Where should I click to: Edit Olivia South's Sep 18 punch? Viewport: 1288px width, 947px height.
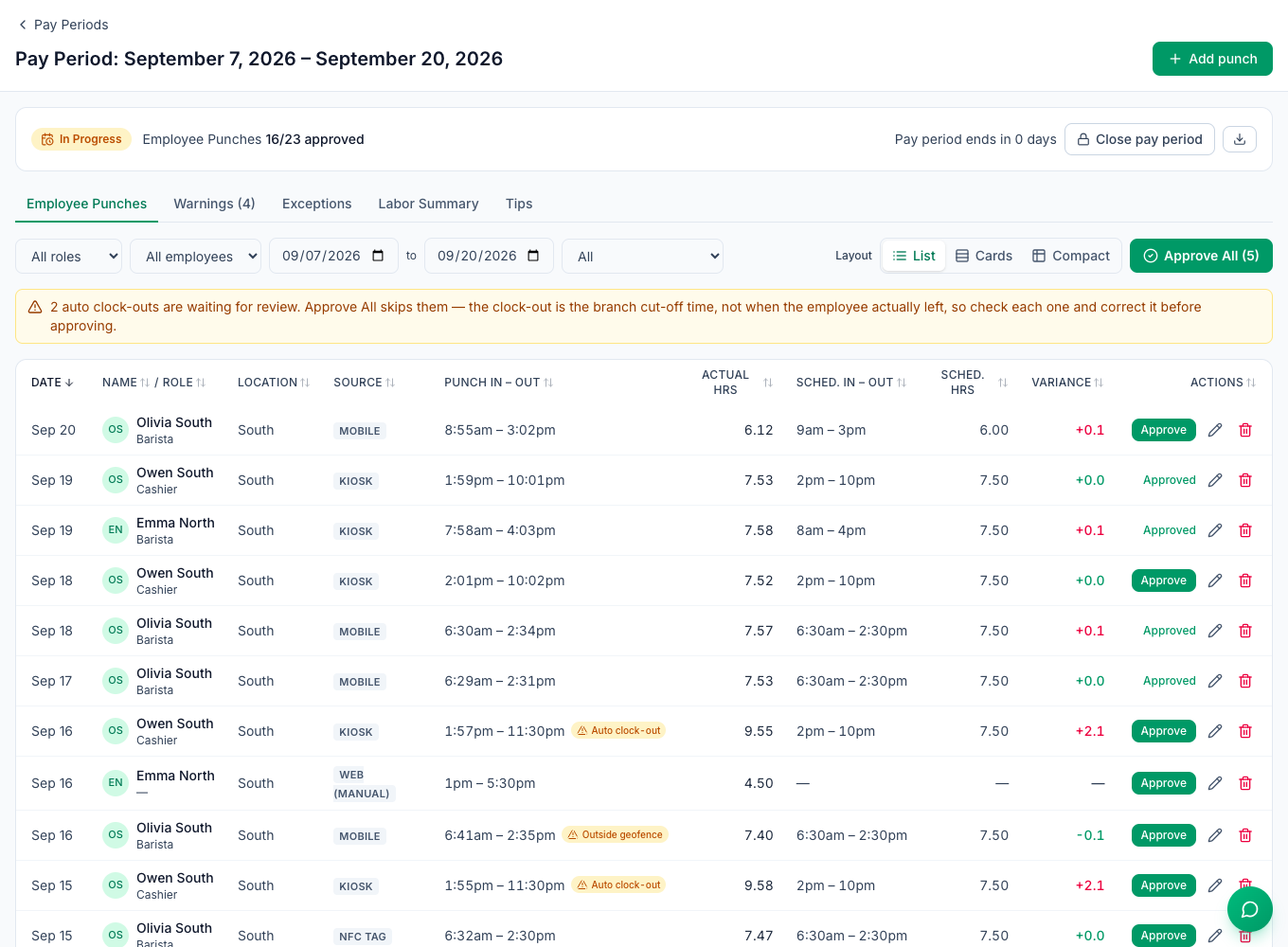1215,631
